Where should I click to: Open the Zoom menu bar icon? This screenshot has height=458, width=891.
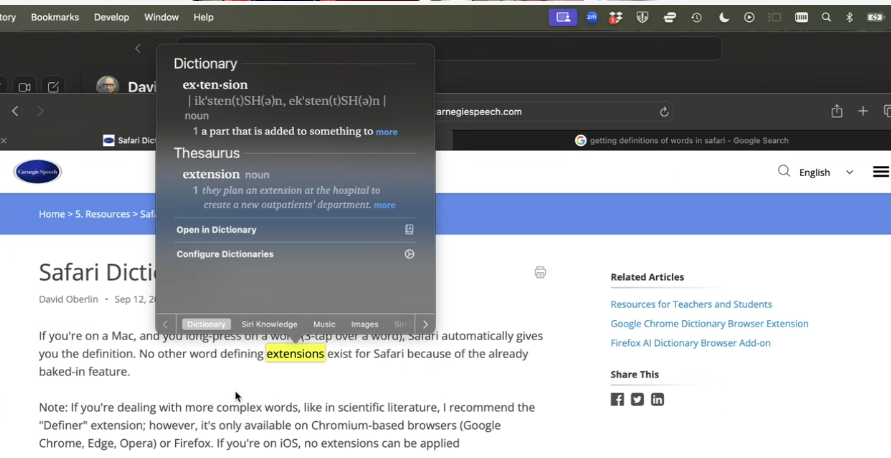592,17
